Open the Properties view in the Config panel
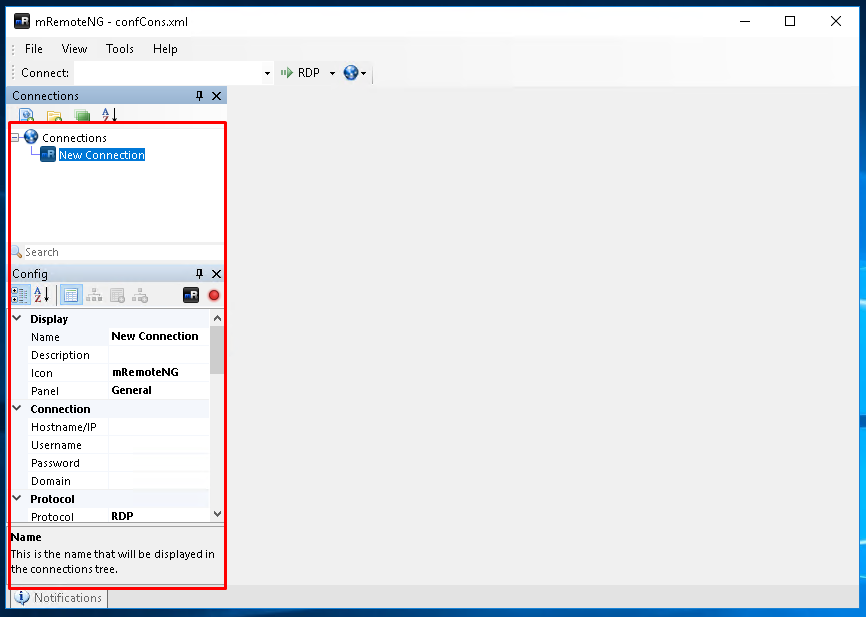Image resolution: width=866 pixels, height=617 pixels. point(71,294)
